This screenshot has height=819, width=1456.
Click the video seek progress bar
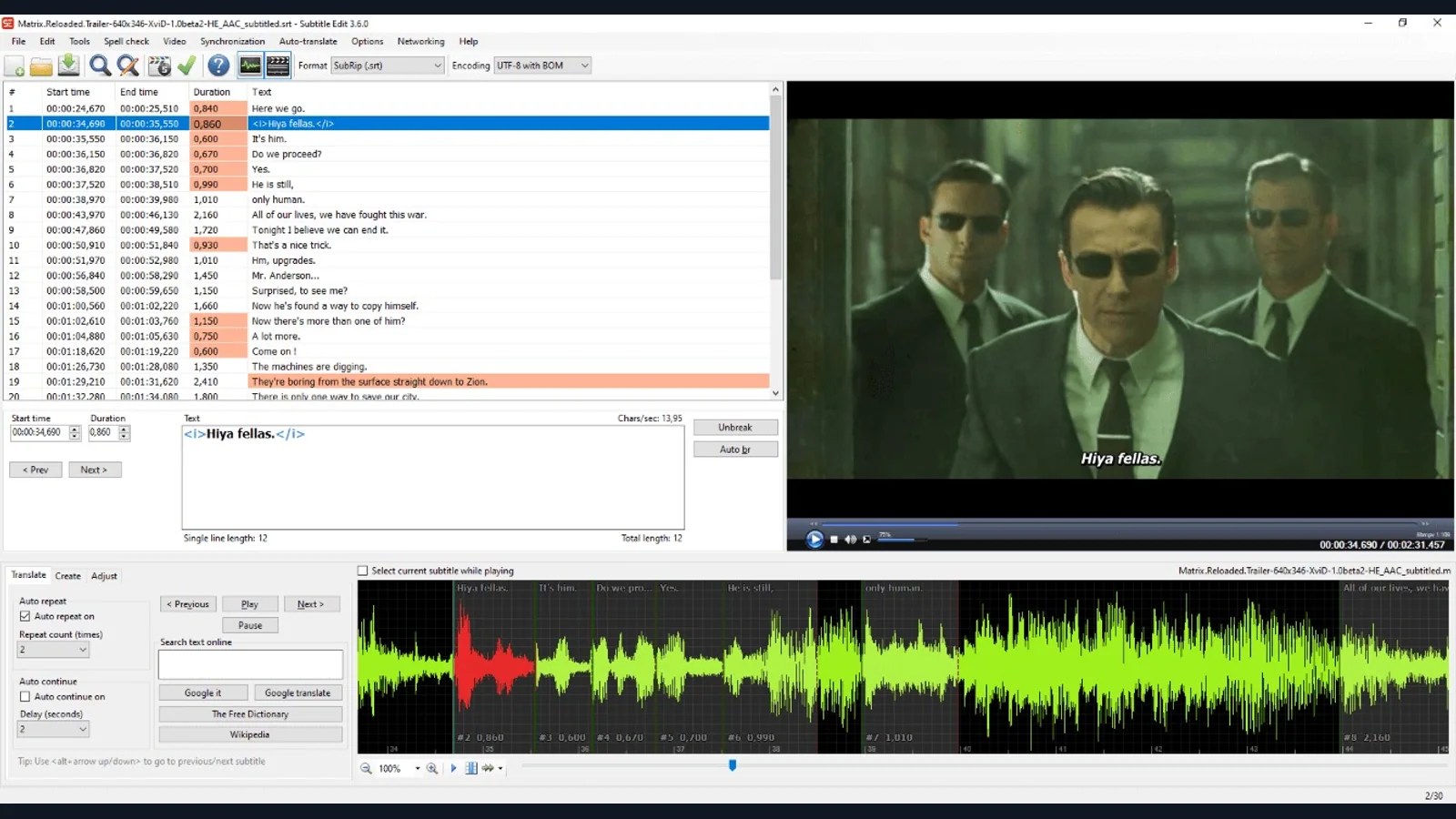pos(1119,524)
